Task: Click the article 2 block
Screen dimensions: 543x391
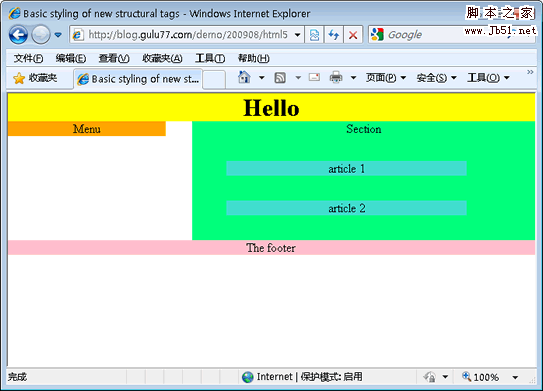Action: [x=346, y=208]
